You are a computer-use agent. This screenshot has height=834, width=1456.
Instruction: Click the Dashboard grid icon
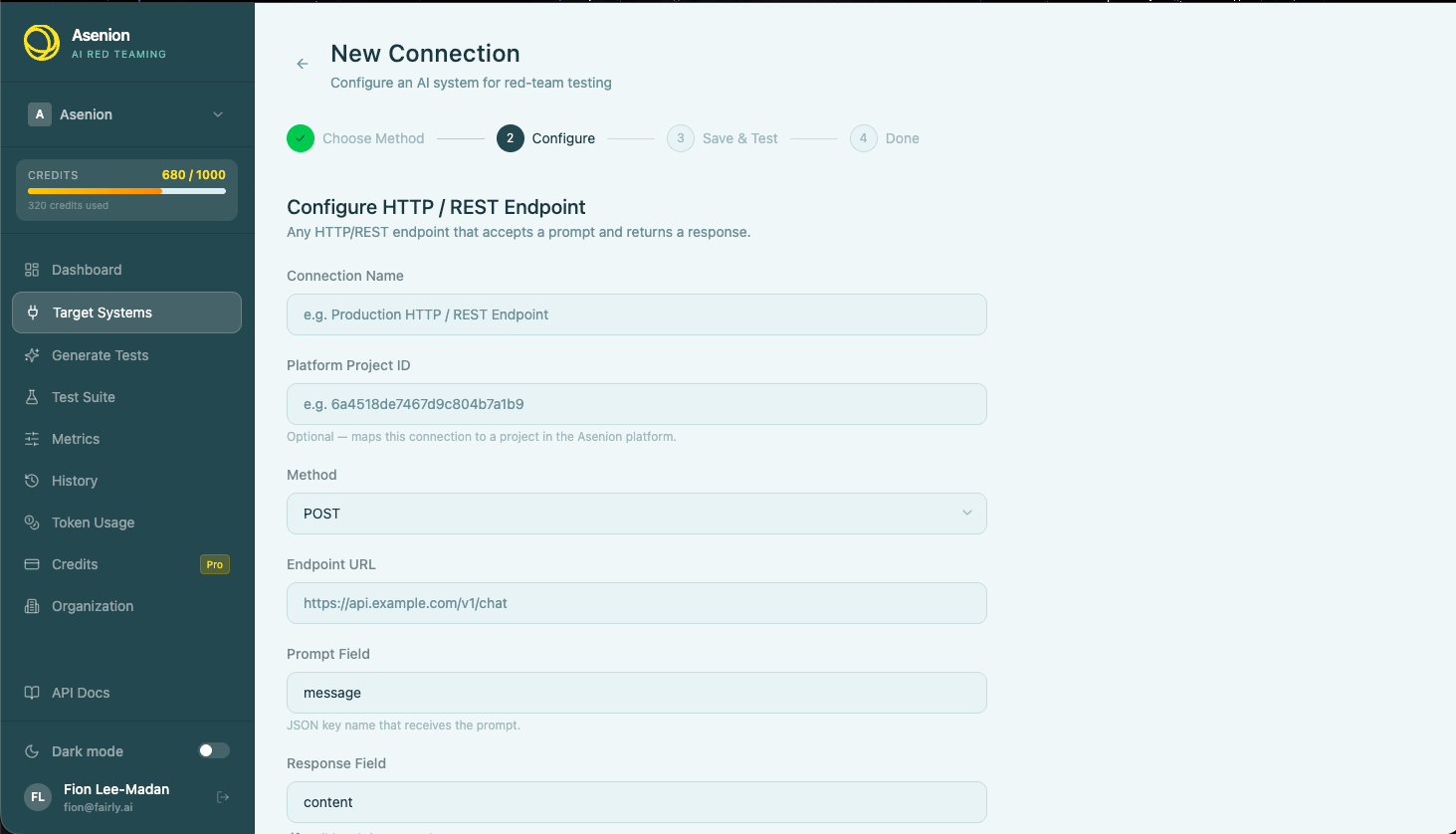(x=32, y=270)
